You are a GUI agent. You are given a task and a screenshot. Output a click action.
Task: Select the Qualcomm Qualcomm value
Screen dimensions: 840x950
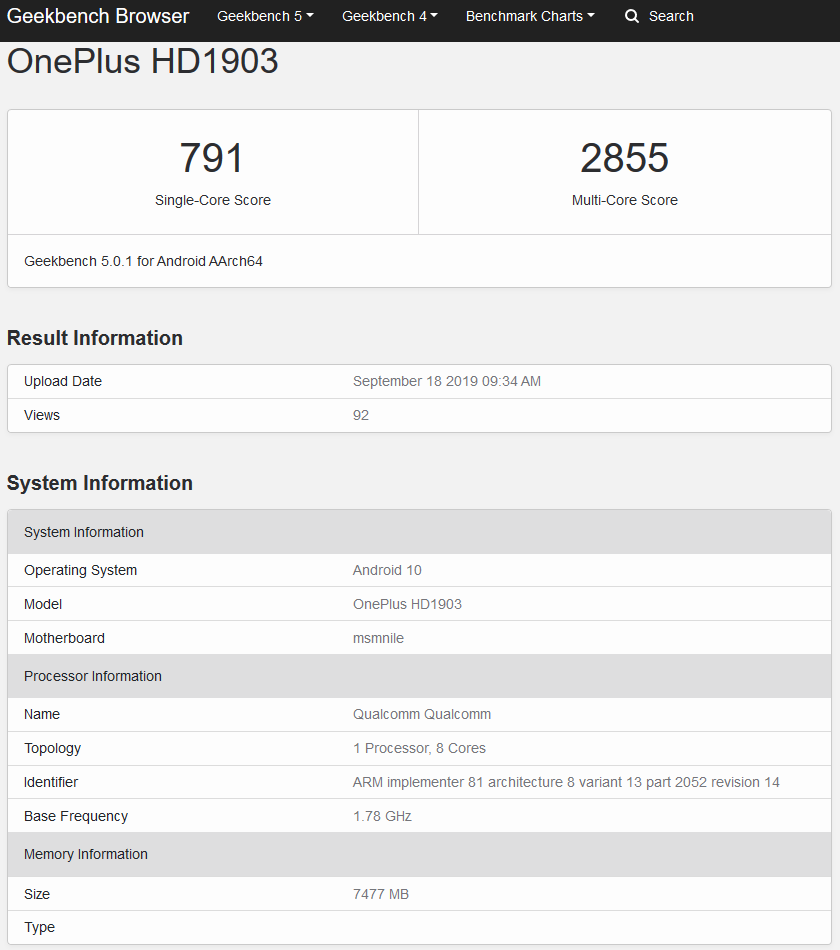422,714
